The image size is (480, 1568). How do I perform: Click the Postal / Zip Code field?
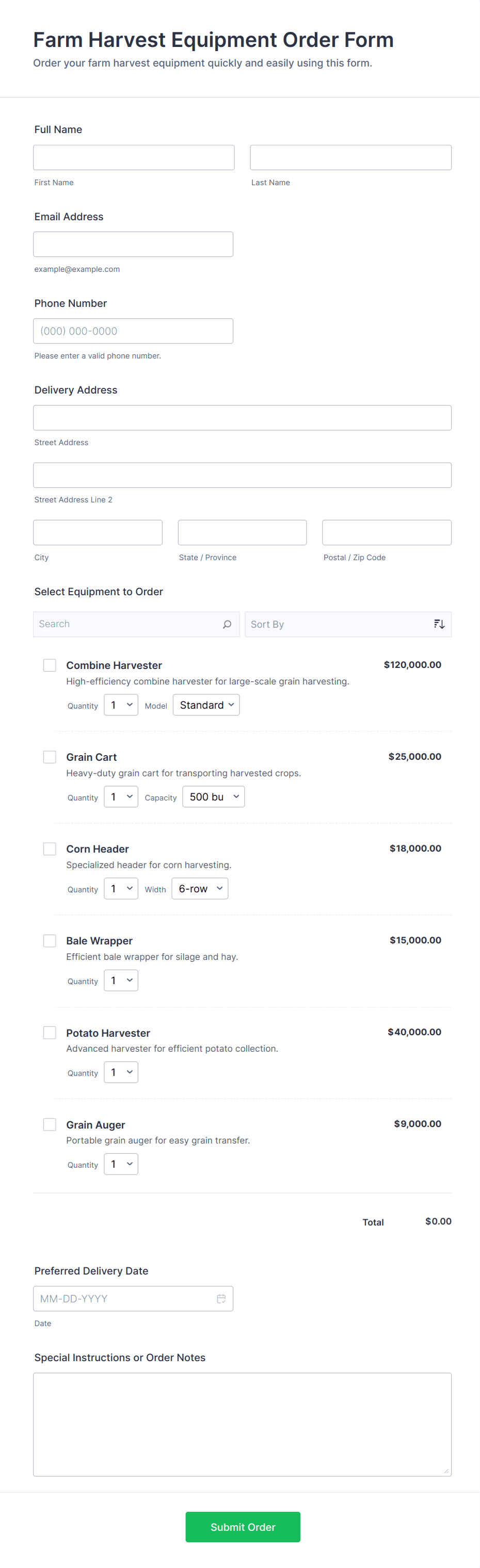pos(386,533)
